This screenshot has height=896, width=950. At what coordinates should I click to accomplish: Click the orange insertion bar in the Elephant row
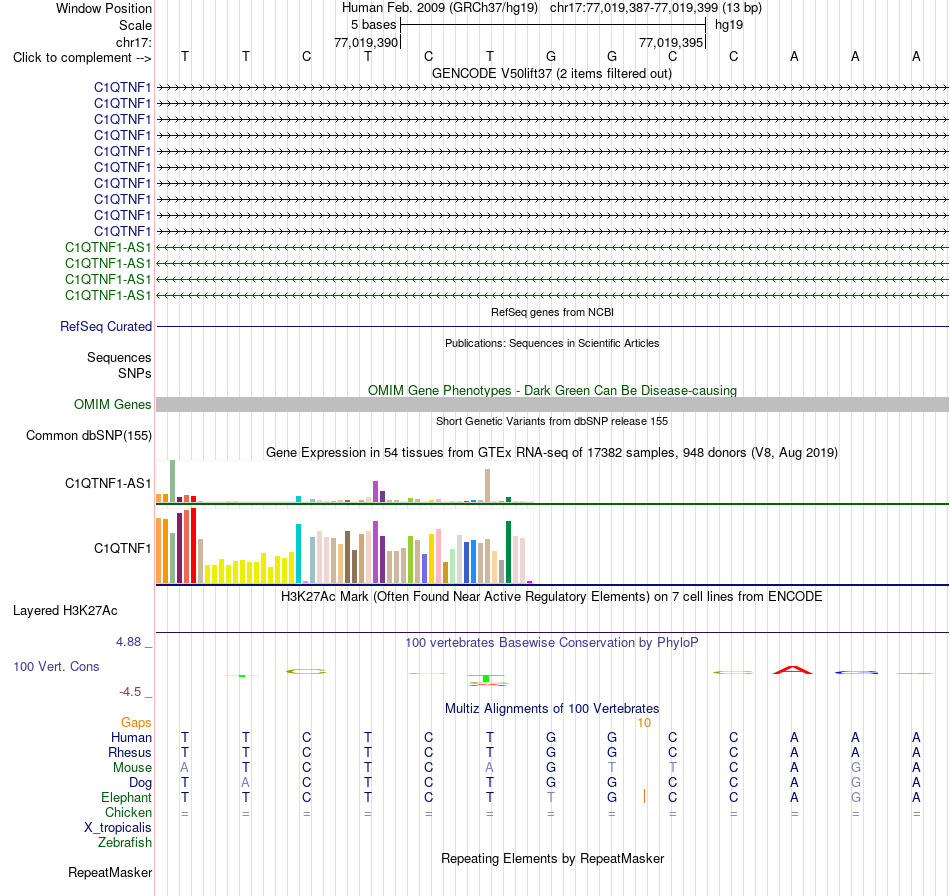(644, 797)
